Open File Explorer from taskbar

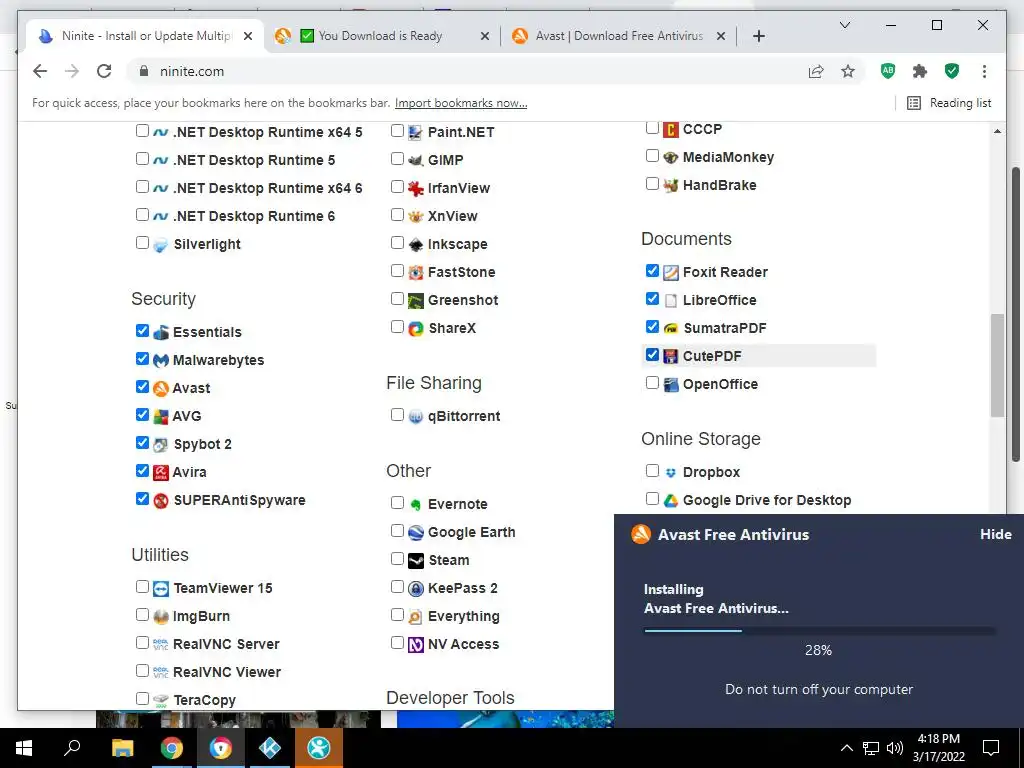pyautogui.click(x=122, y=748)
